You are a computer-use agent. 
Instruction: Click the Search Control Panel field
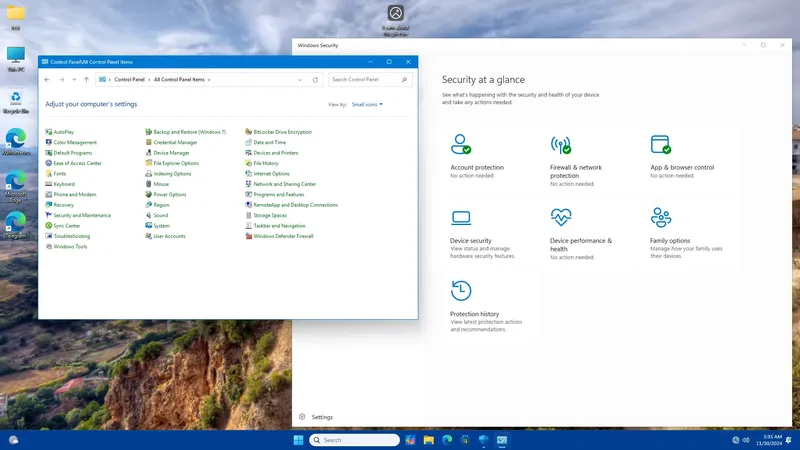tap(370, 80)
